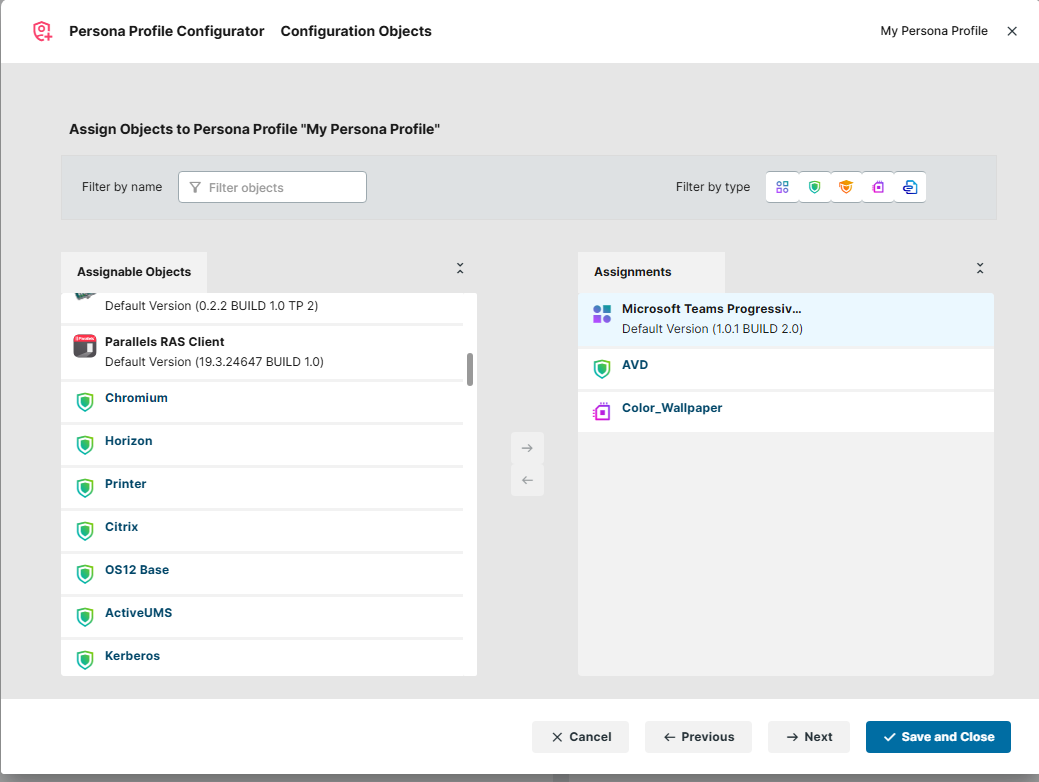Click the Cancel button
This screenshot has width=1039, height=782.
(580, 737)
